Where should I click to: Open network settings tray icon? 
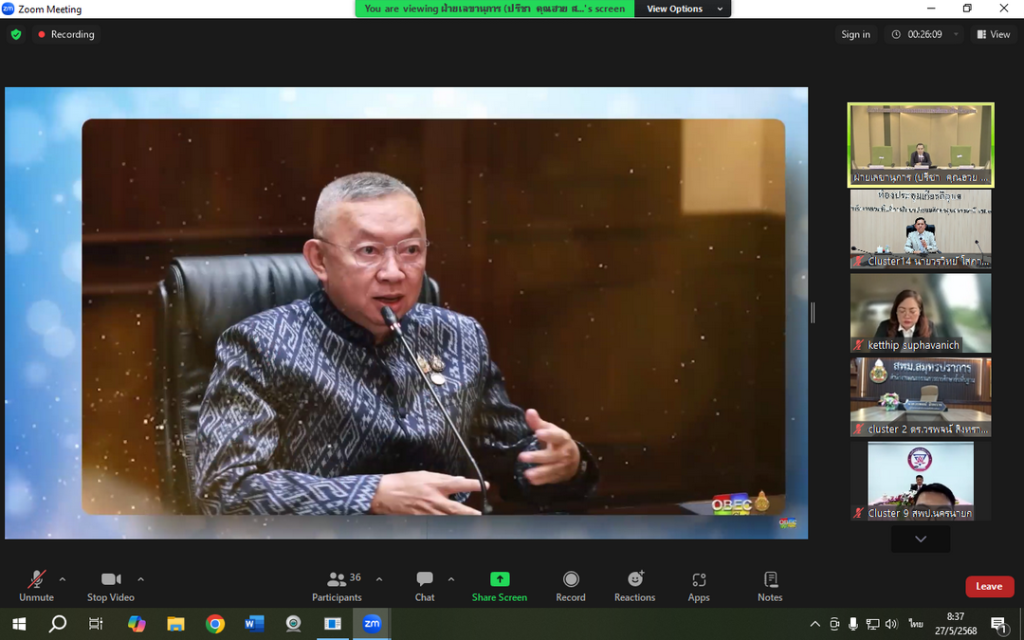pos(872,624)
